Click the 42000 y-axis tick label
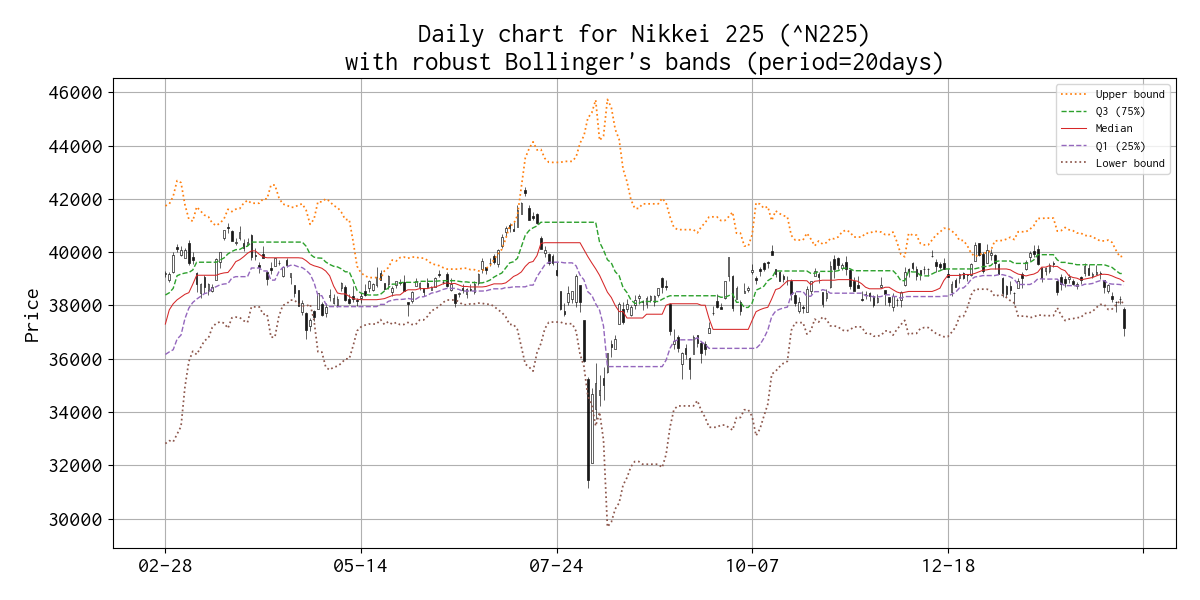1200x600 pixels. tap(76, 199)
